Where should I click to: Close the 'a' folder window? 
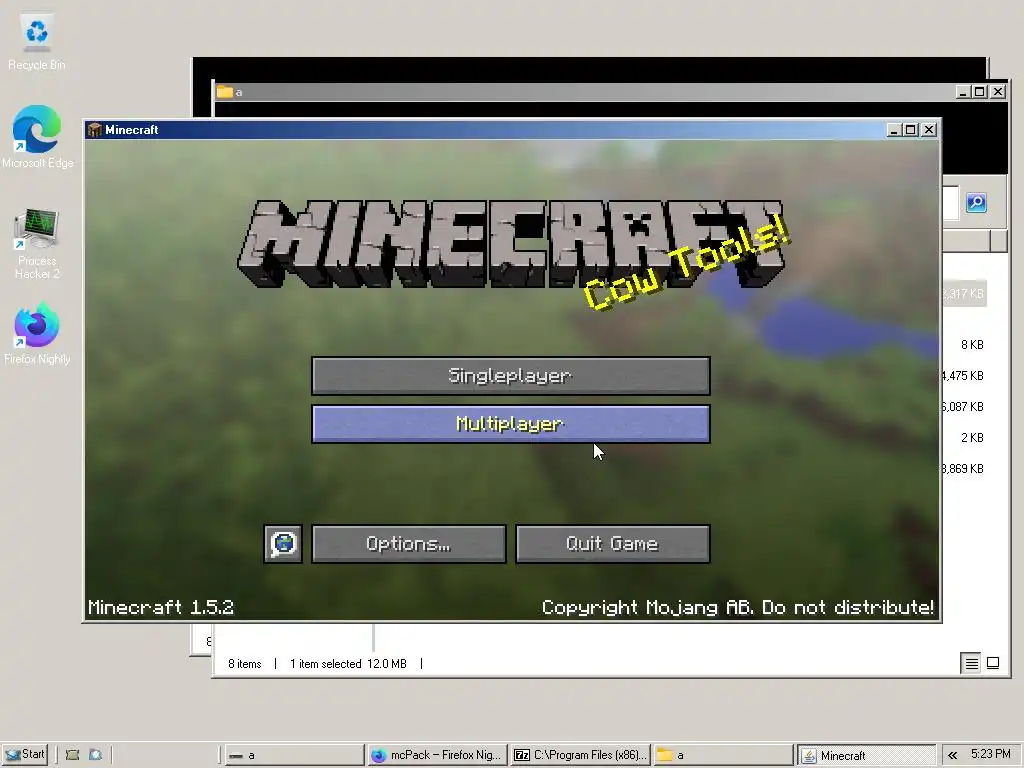[998, 92]
